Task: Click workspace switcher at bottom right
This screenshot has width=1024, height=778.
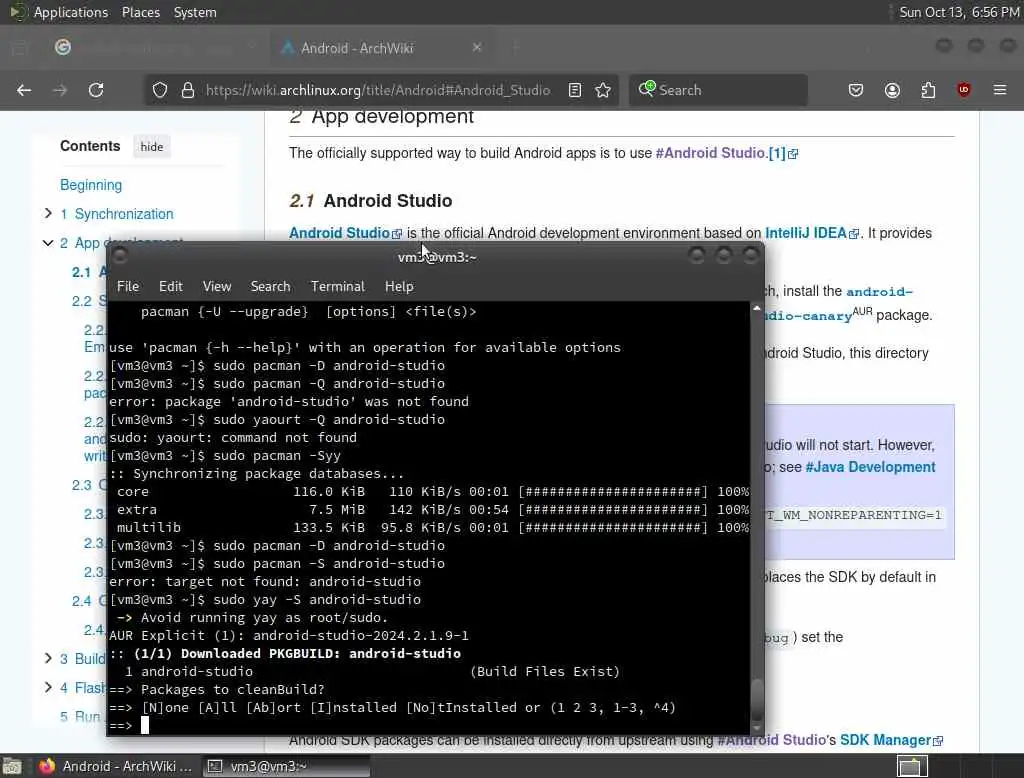Action: (x=912, y=766)
